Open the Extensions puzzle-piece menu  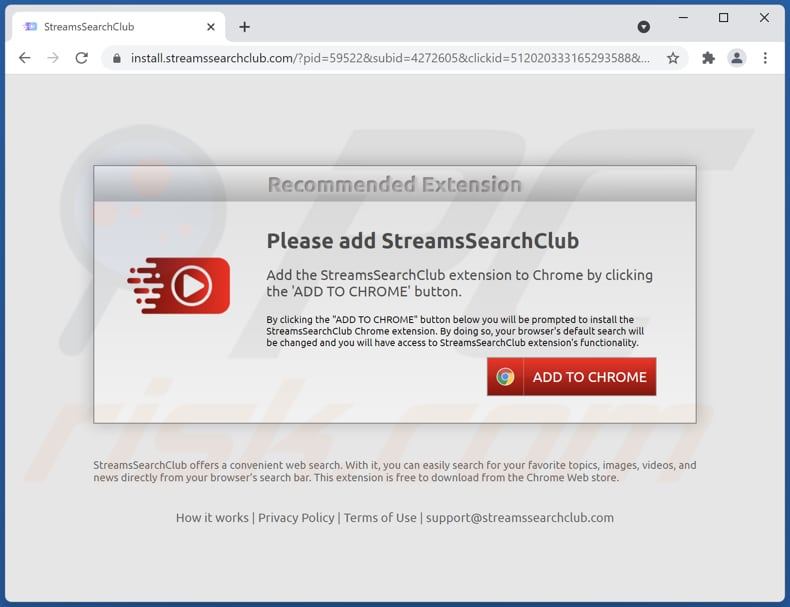[708, 58]
